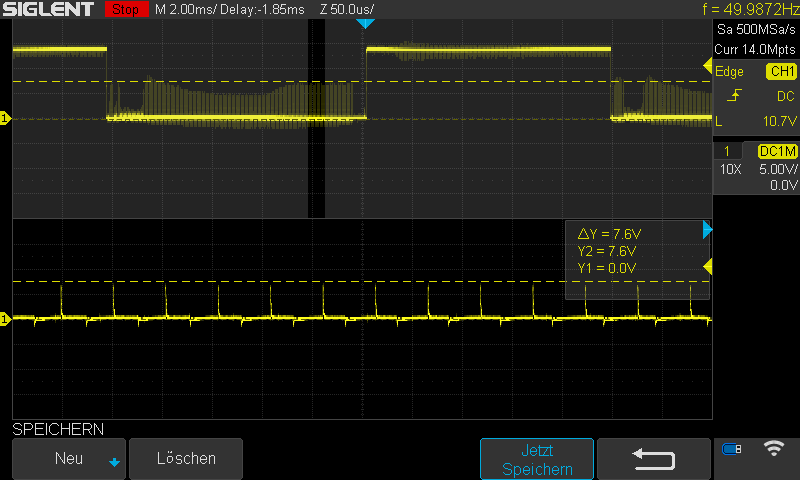Click the Wi-Fi status icon

tap(773, 448)
